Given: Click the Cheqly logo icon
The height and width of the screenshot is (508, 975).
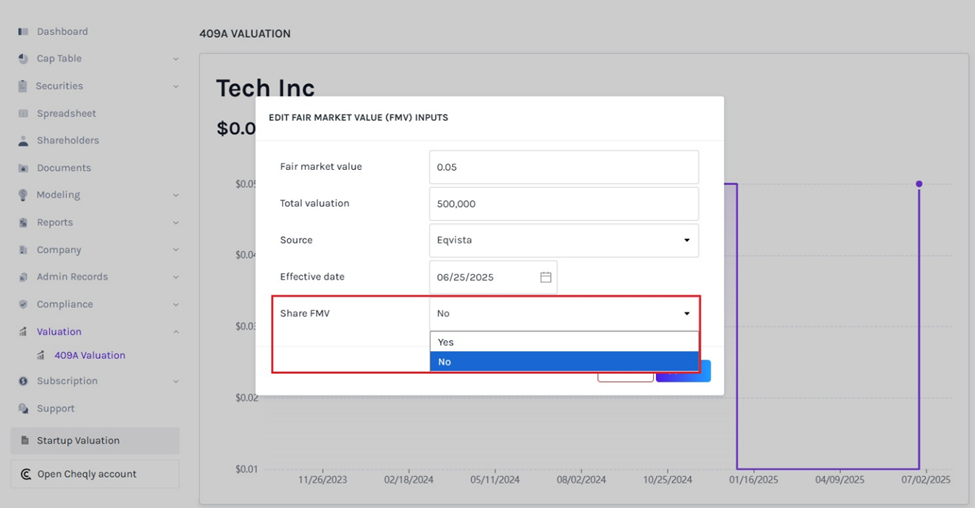Looking at the screenshot, I should tap(25, 474).
